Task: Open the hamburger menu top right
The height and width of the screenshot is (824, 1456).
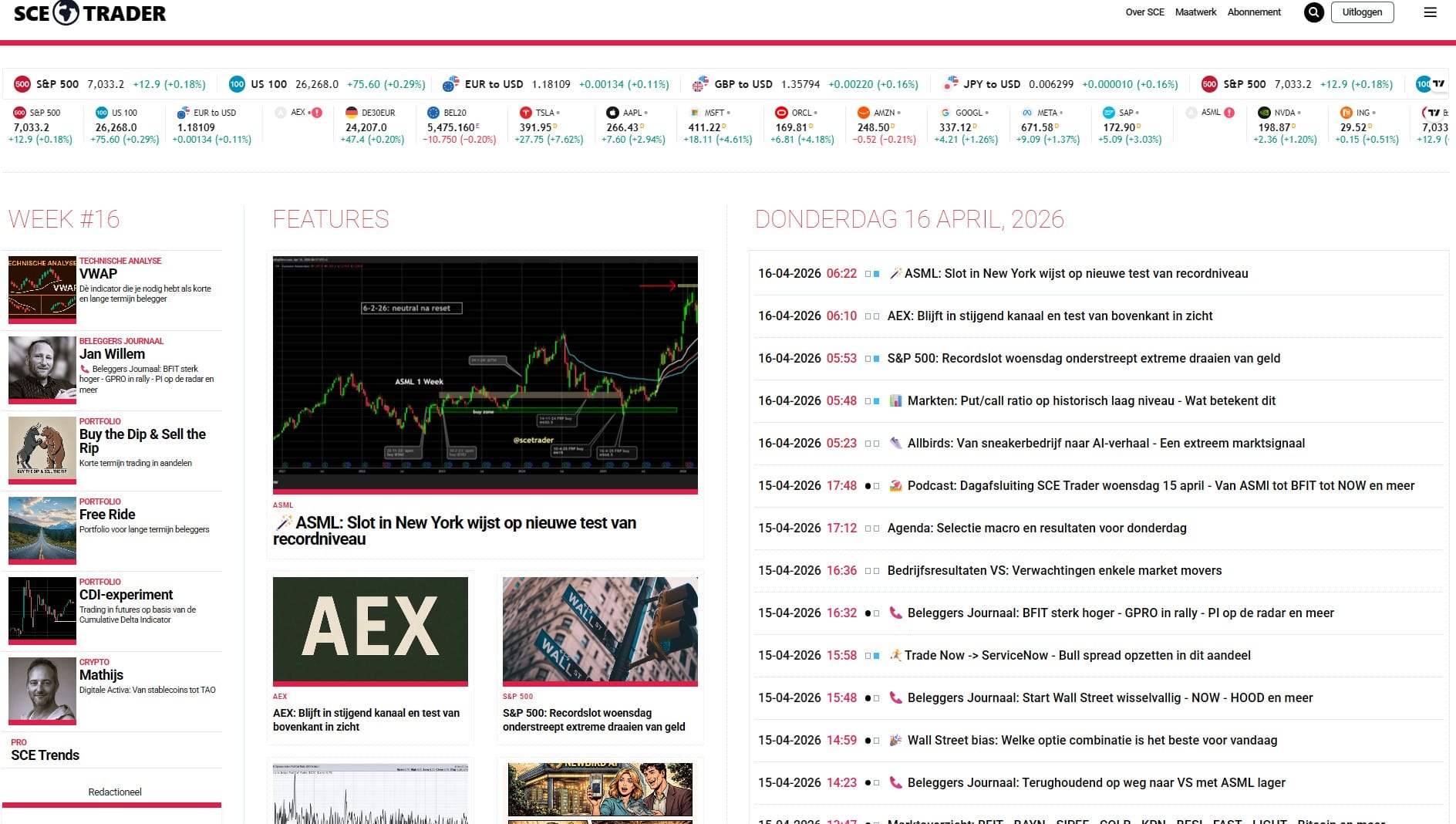Action: pos(1431,12)
